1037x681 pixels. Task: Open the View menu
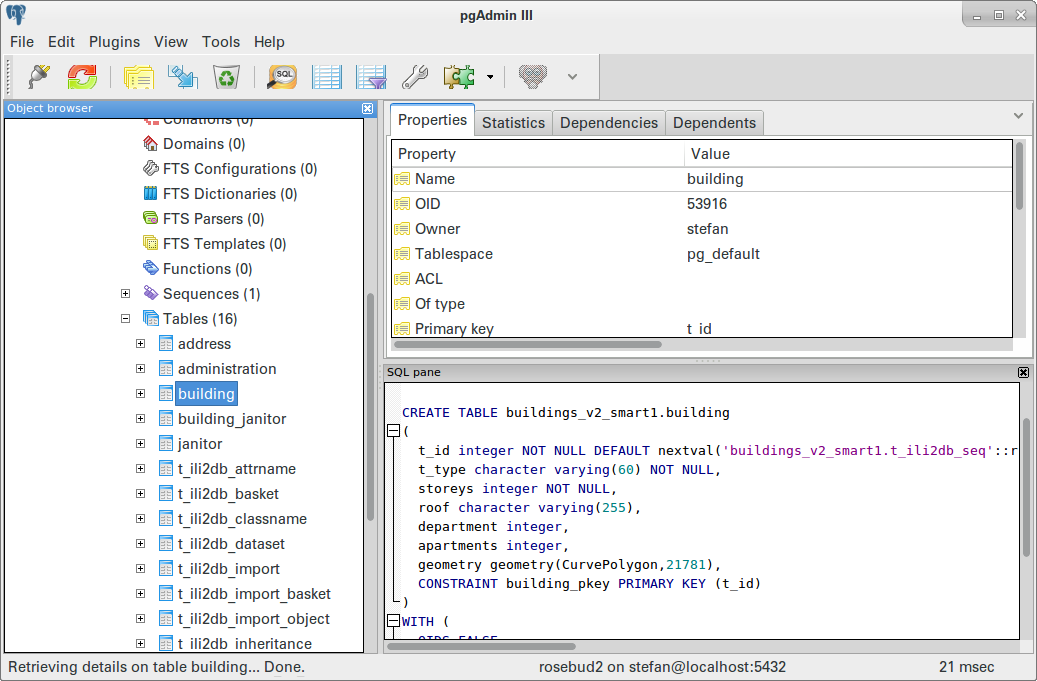click(x=171, y=42)
